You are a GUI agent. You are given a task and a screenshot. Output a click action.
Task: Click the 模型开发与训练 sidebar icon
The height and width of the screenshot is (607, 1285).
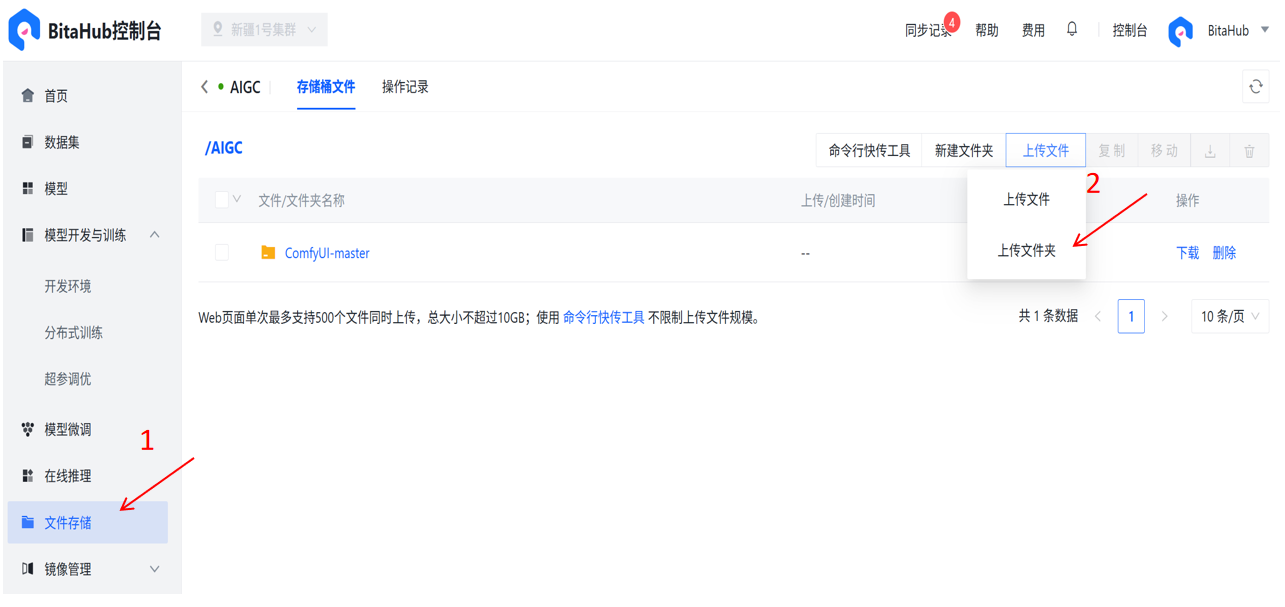coord(28,235)
